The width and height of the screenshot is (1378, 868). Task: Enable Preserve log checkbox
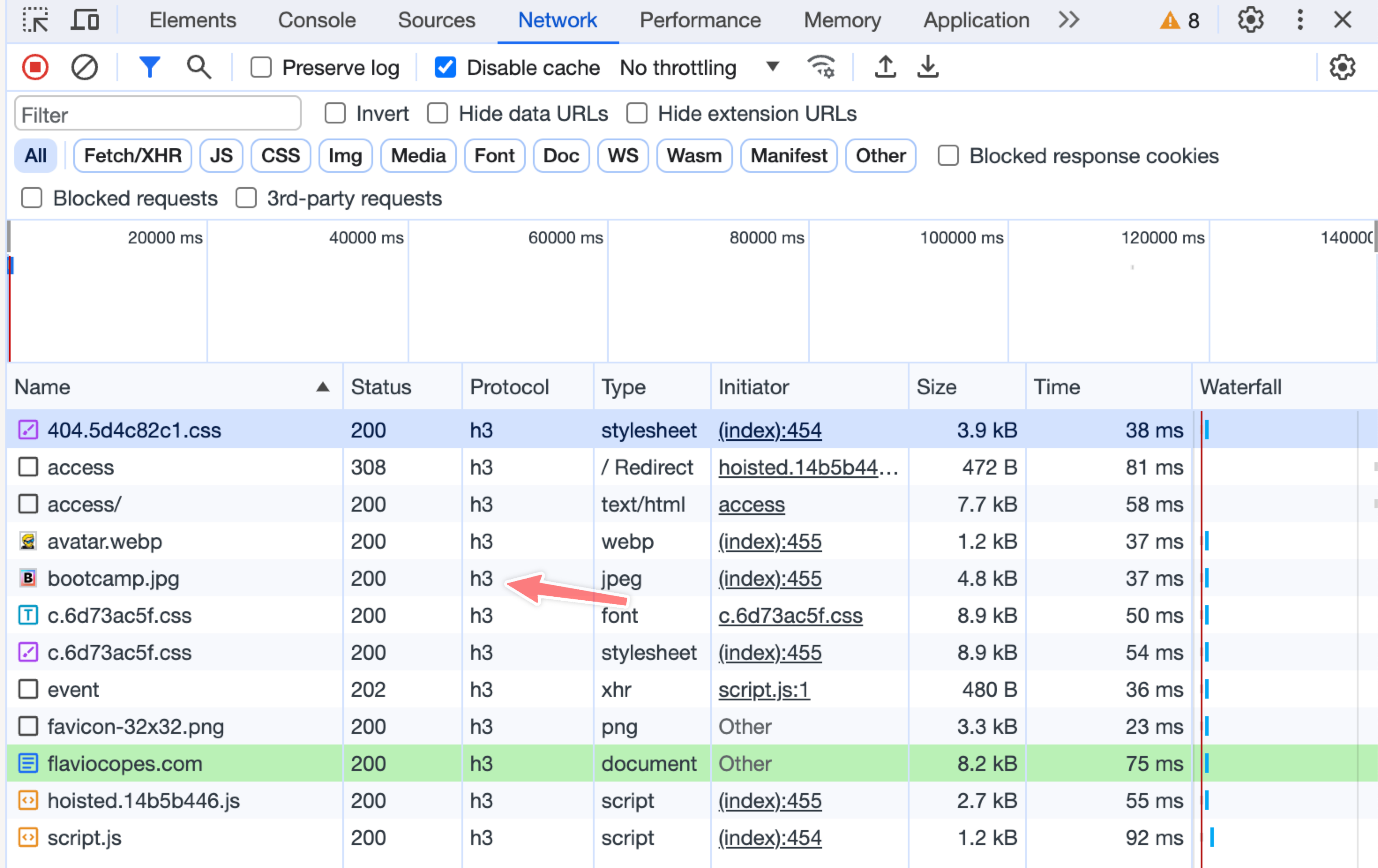tap(261, 67)
